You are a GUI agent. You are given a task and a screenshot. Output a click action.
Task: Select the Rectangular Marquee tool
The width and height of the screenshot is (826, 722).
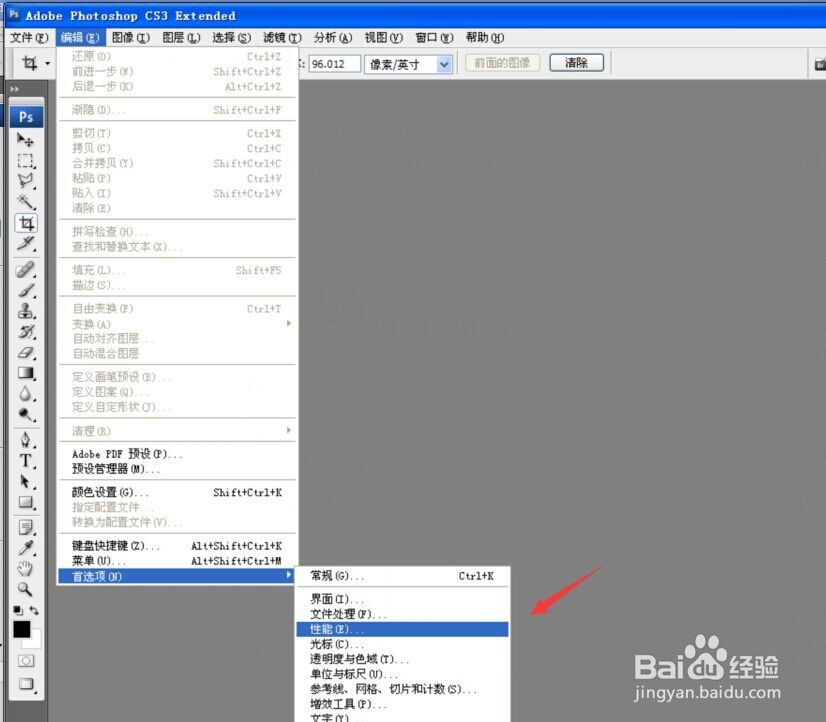[x=25, y=161]
